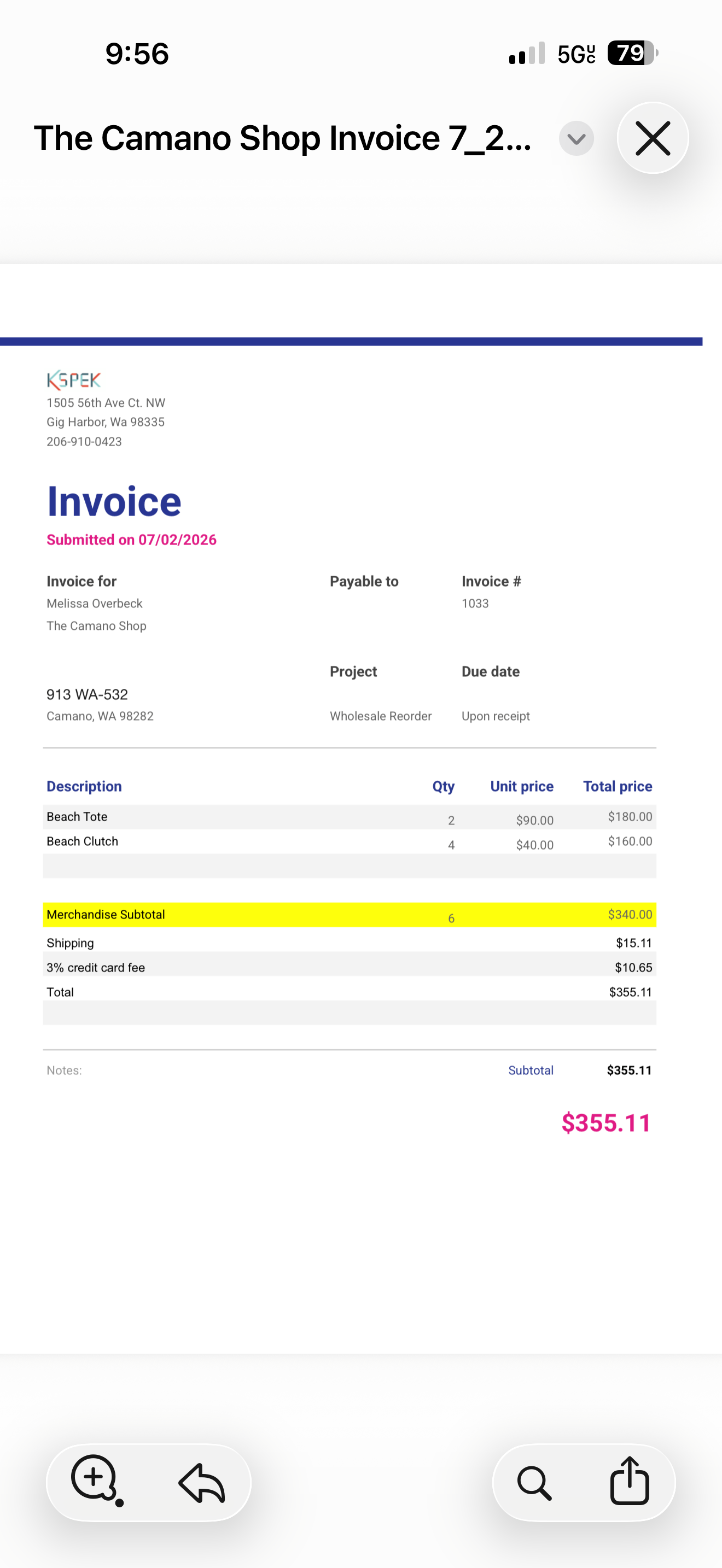The height and width of the screenshot is (1568, 722).
Task: Open the share sheet icon
Action: (x=630, y=1481)
